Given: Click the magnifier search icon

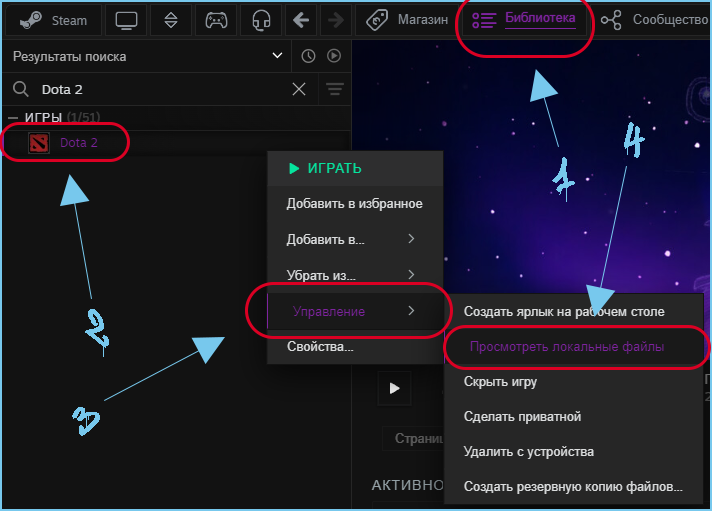Looking at the screenshot, I should click(21, 89).
